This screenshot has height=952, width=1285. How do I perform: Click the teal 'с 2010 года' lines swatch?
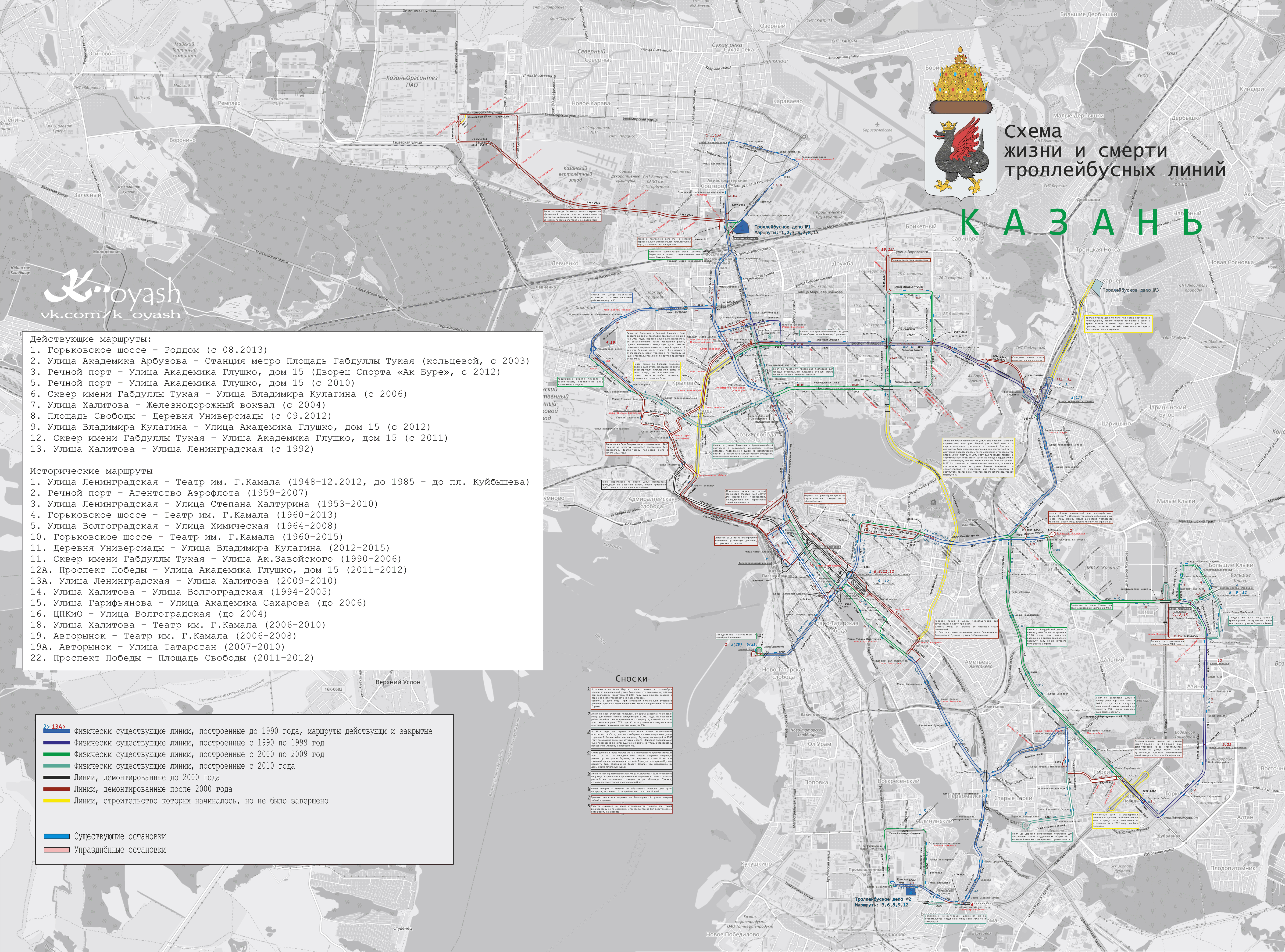coord(57,766)
